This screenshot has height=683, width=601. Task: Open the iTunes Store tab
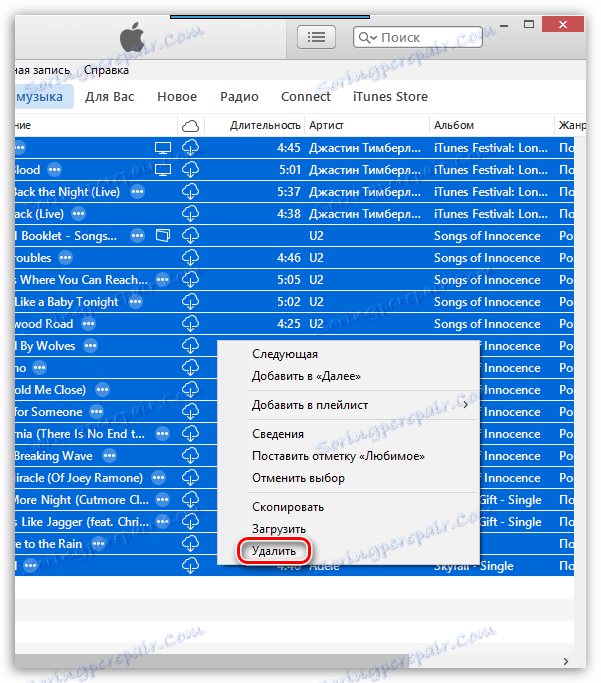[x=390, y=97]
